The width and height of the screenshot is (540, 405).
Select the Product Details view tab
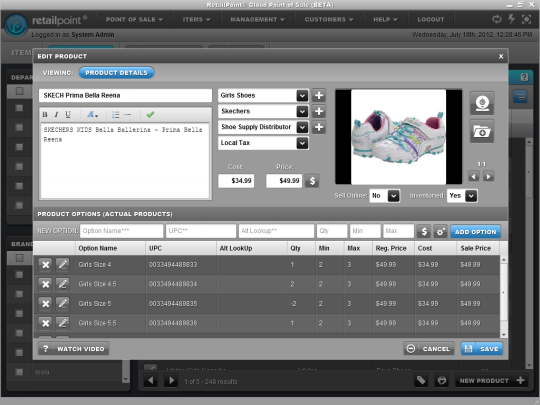116,73
